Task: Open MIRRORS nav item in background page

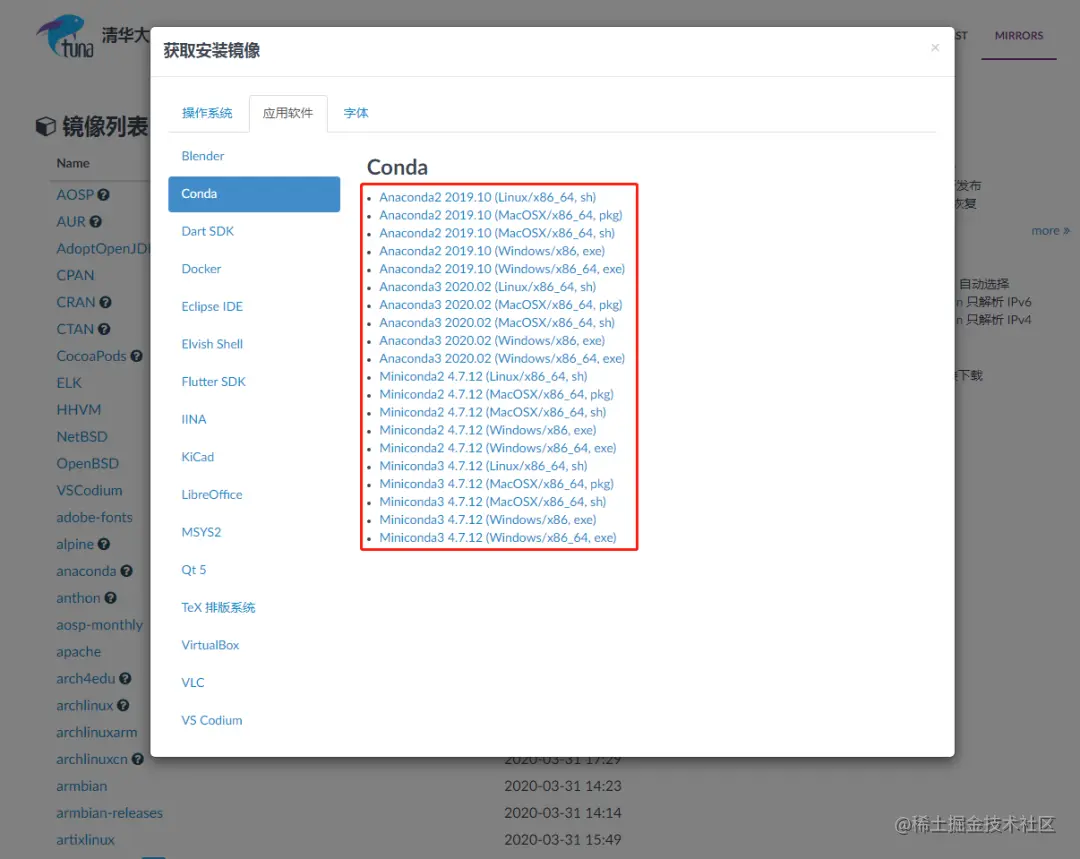Action: (x=1019, y=36)
